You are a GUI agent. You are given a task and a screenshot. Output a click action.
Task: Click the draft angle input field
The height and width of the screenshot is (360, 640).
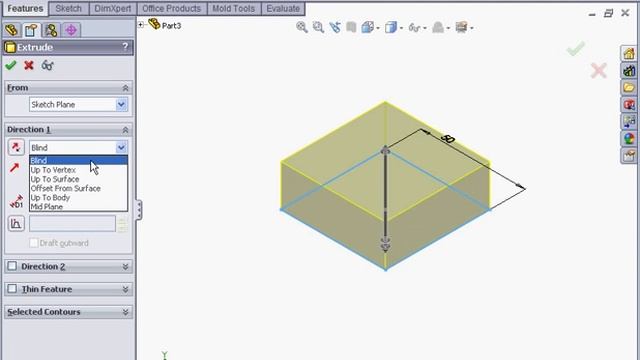pos(72,224)
